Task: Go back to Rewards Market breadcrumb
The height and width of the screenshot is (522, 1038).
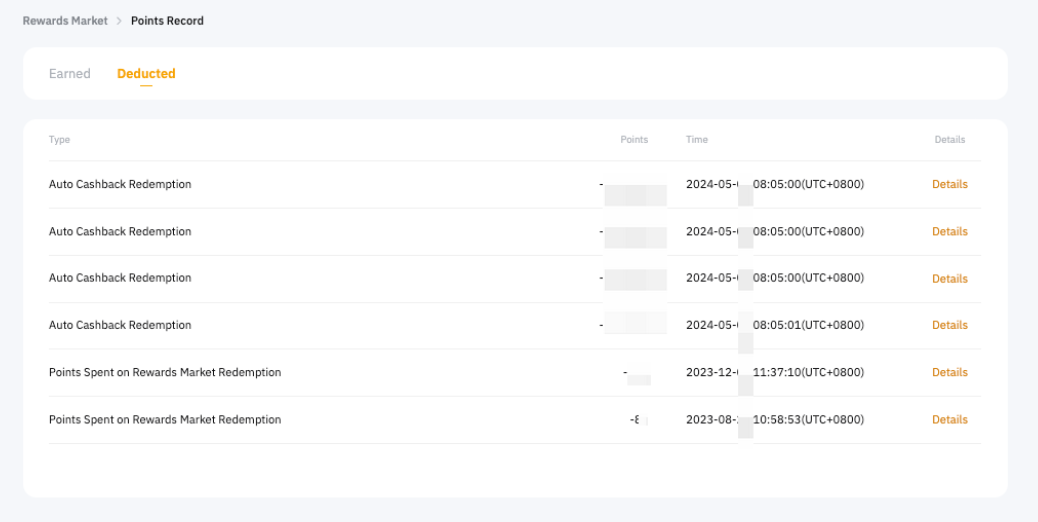Action: pos(65,20)
